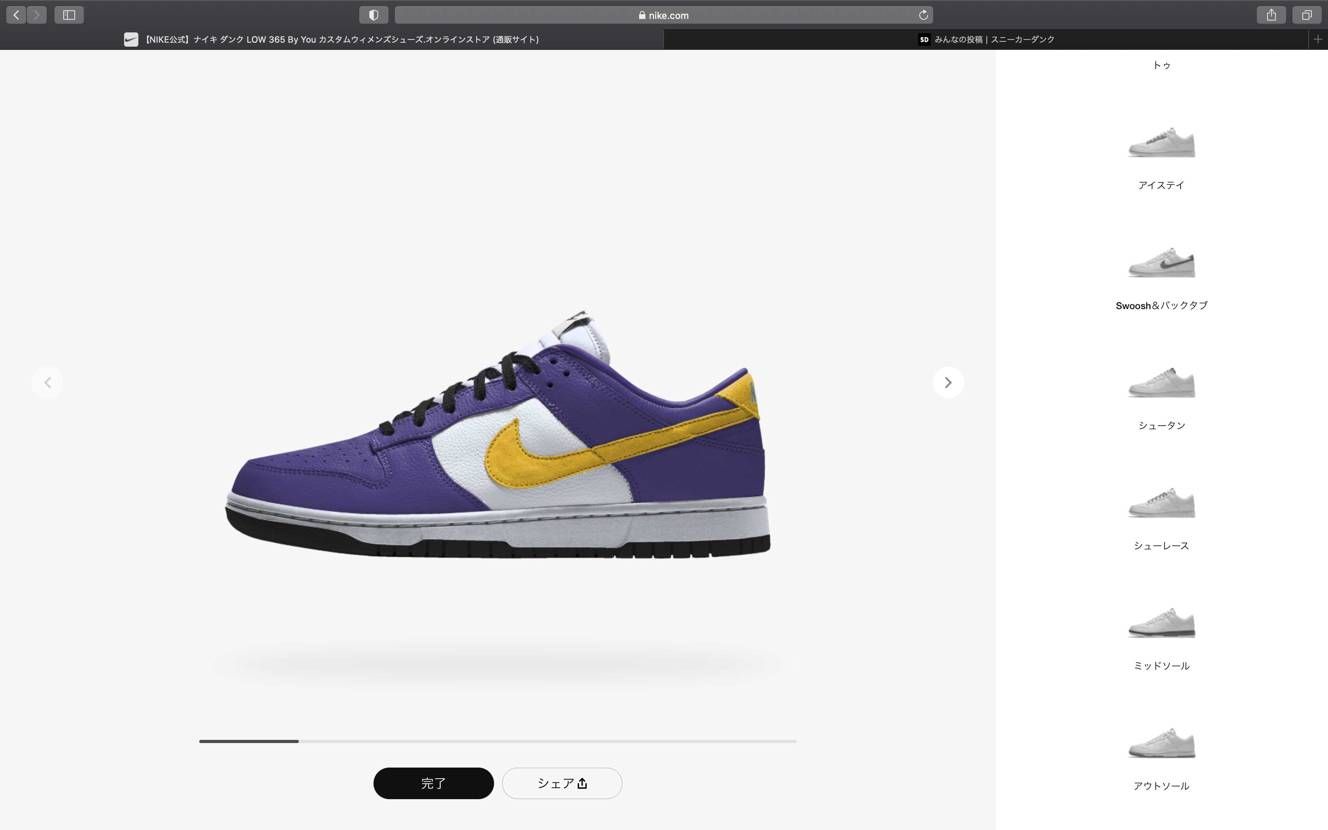Image resolution: width=1328 pixels, height=830 pixels.
Task: Choose the シューレース part thumbnail
Action: (1161, 503)
